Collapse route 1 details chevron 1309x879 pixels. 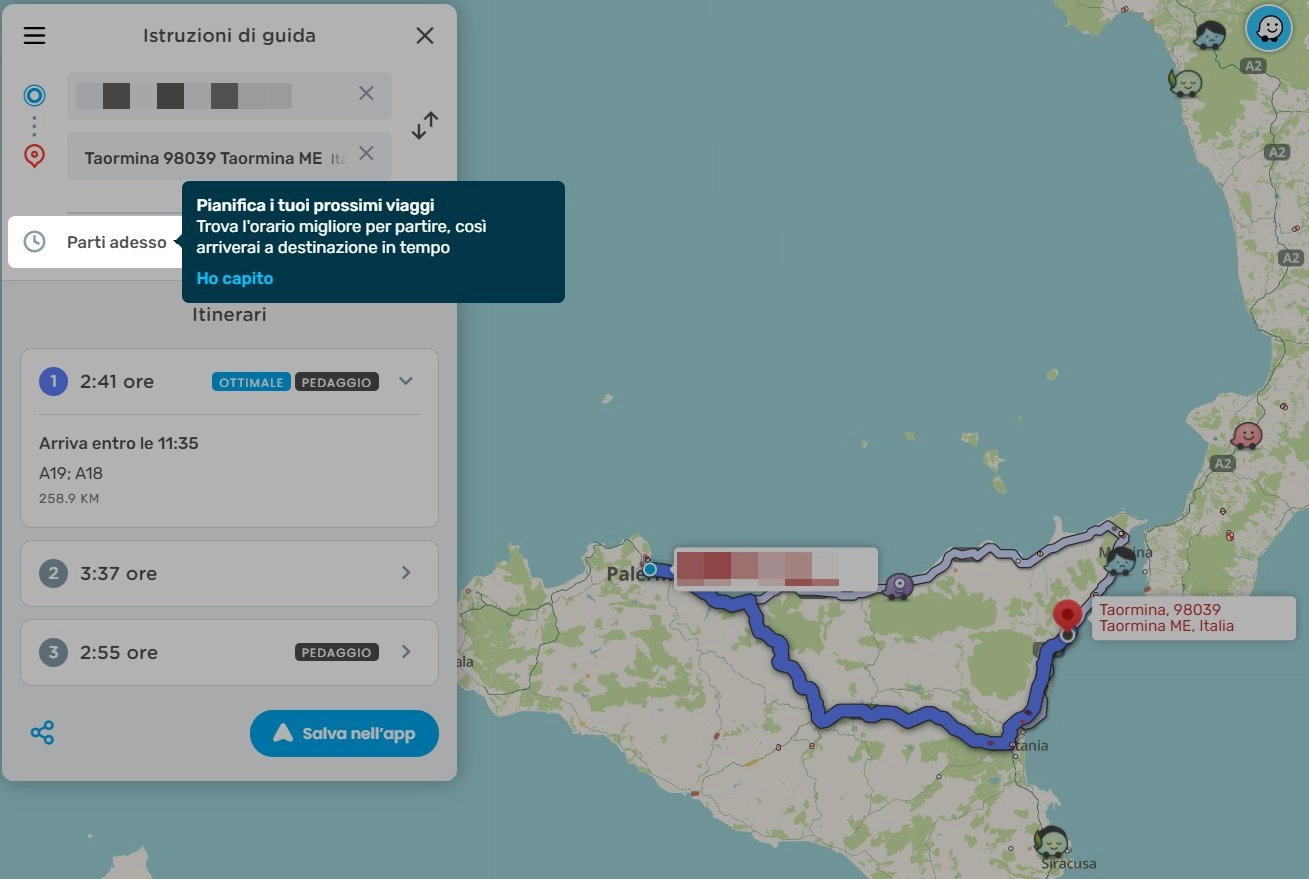tap(405, 381)
